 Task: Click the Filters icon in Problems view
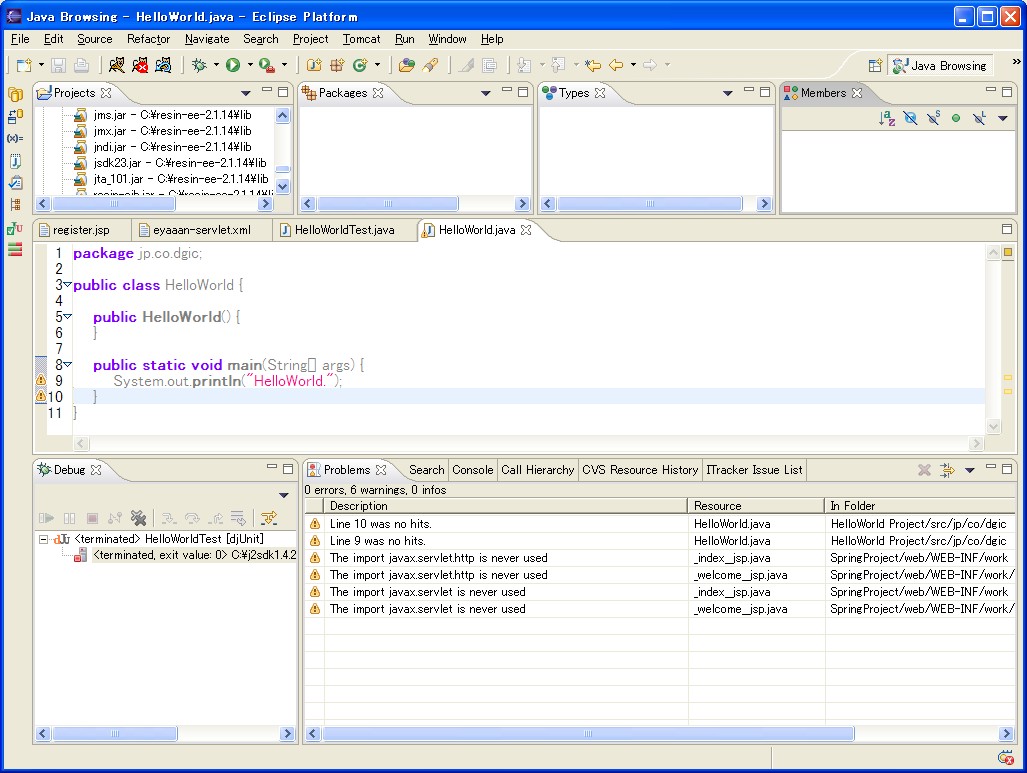(947, 470)
